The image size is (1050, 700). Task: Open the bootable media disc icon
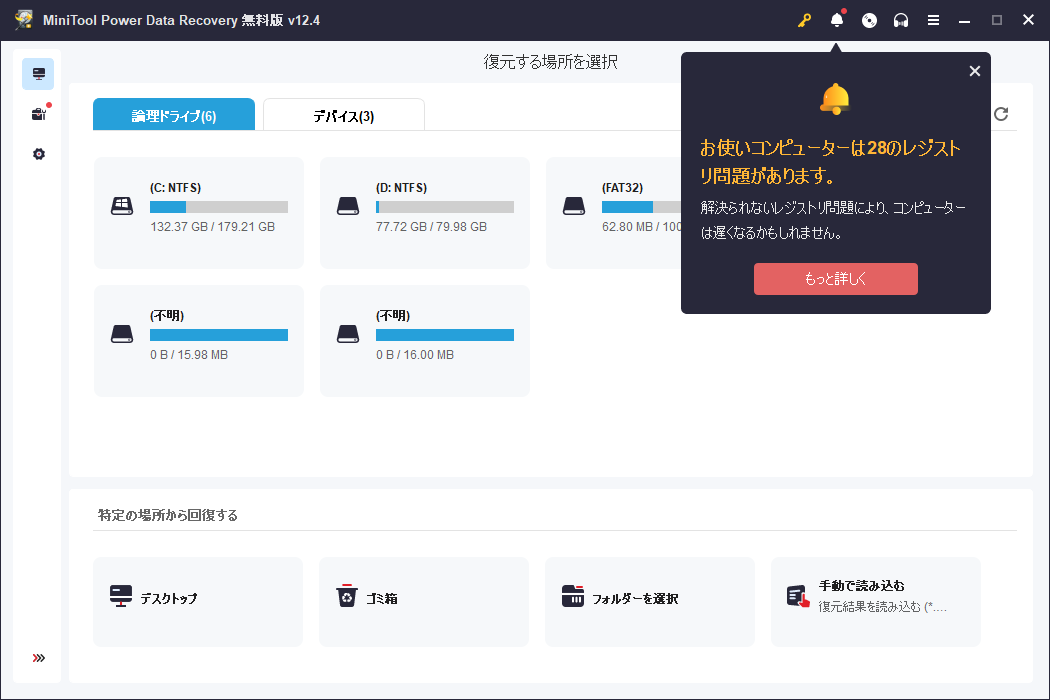click(869, 19)
